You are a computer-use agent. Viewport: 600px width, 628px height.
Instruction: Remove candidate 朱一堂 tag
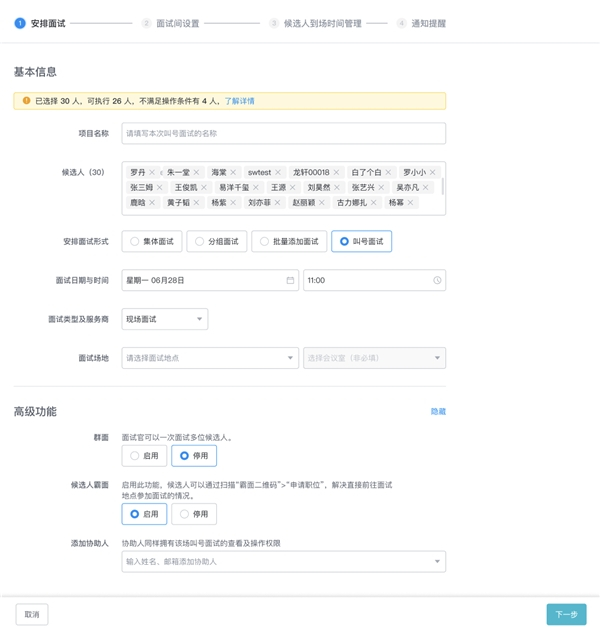[x=196, y=172]
